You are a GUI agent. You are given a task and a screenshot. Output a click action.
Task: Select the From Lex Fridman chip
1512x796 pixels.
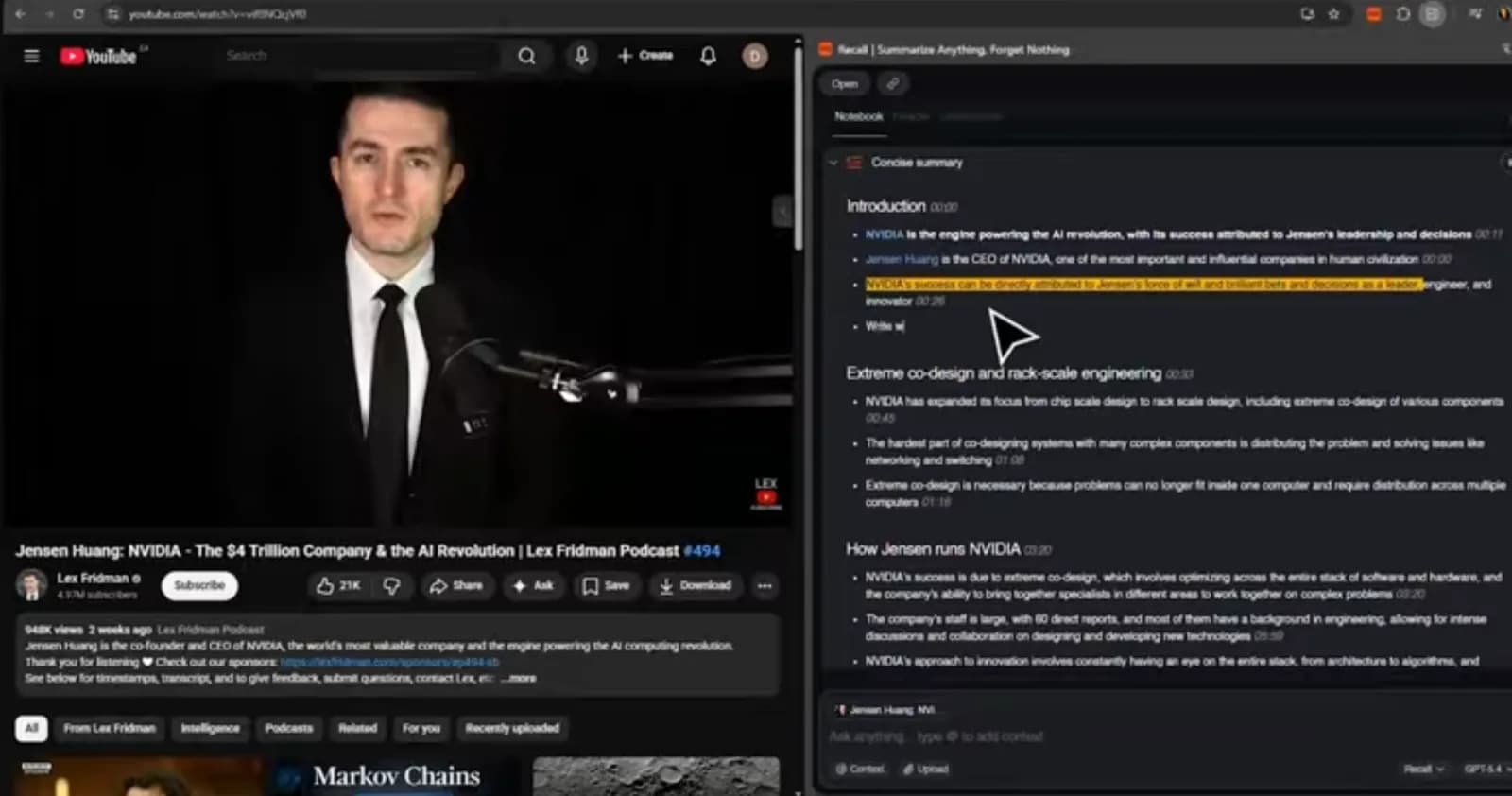(110, 728)
